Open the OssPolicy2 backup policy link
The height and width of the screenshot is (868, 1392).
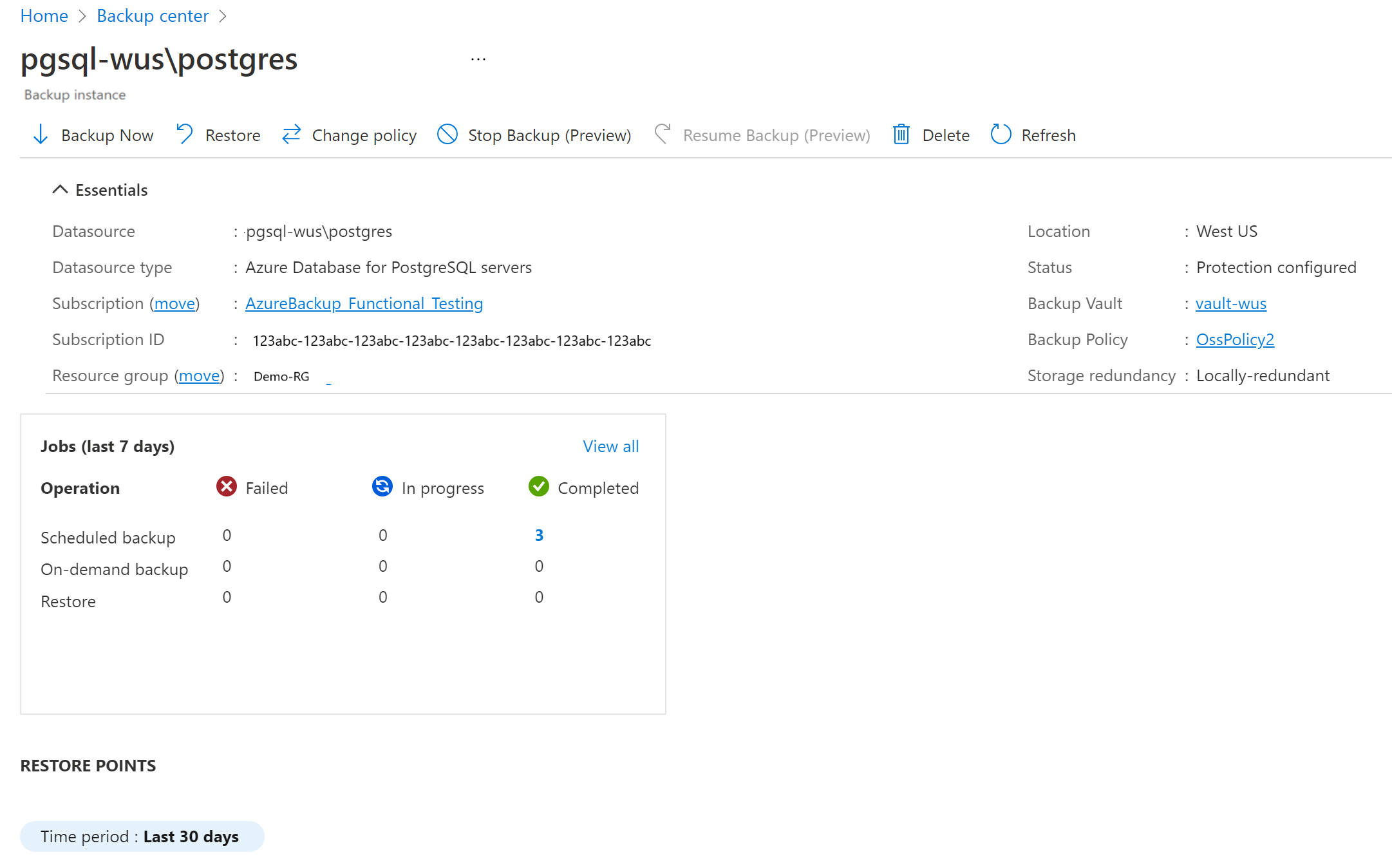1237,339
